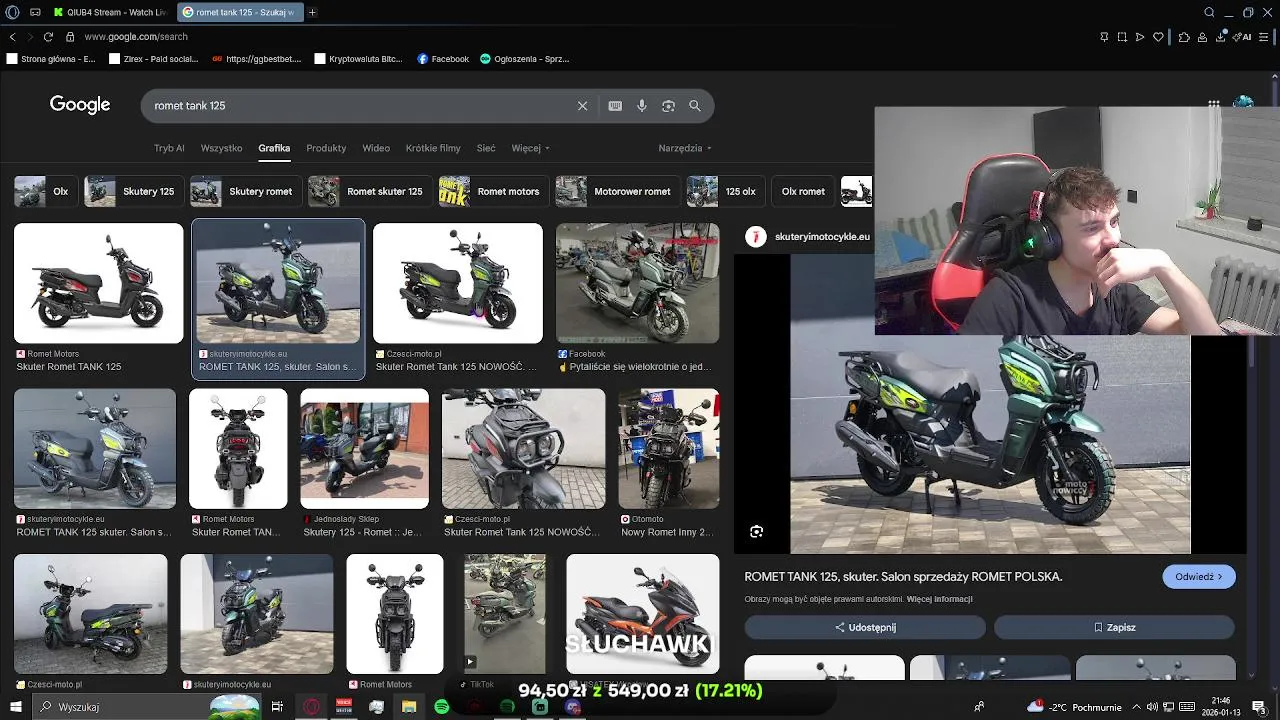
Task: Click the Zapisz save button
Action: point(1114,627)
